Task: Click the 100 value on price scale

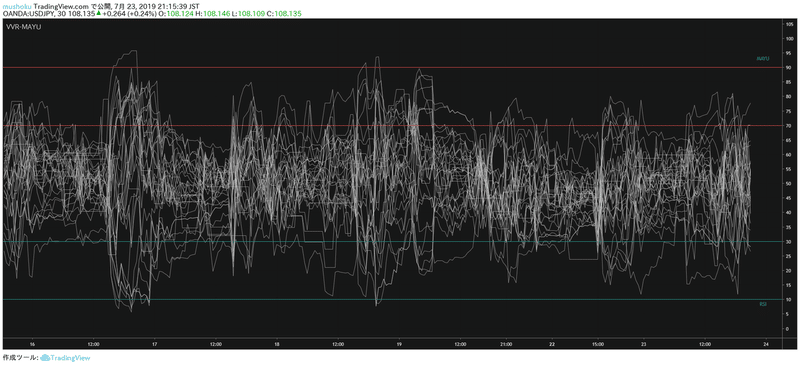Action: coord(789,38)
